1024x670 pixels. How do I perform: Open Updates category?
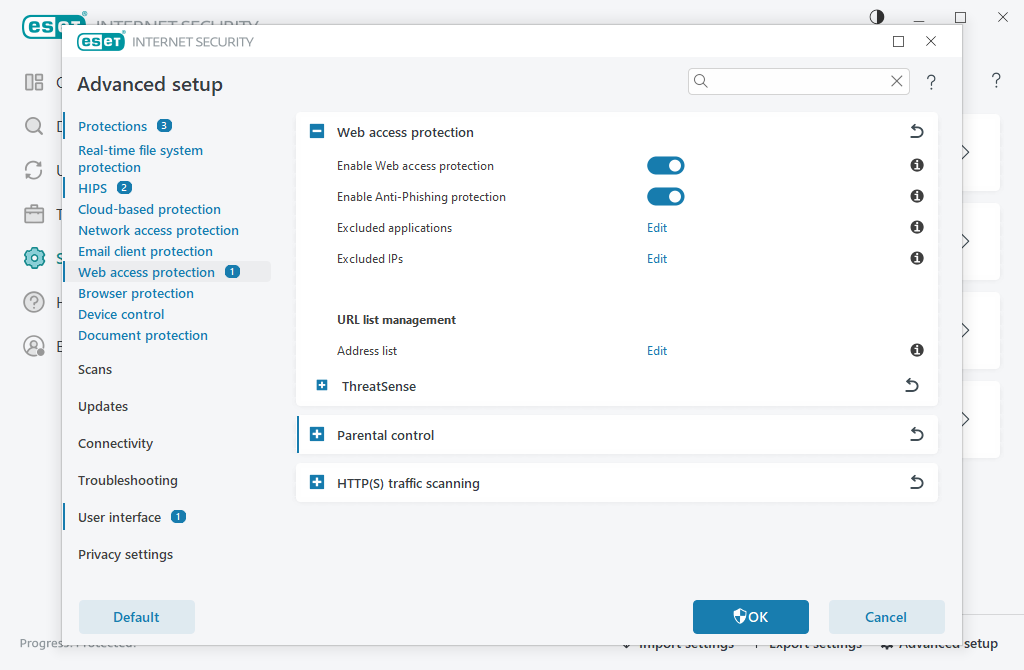[x=103, y=406]
